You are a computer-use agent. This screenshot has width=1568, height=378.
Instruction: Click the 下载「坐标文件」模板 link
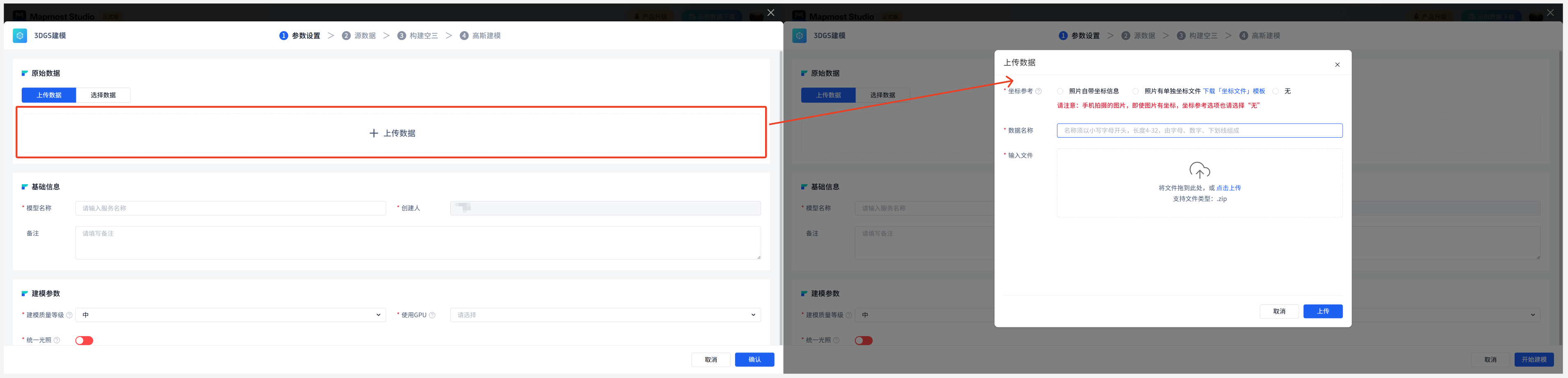click(1233, 92)
